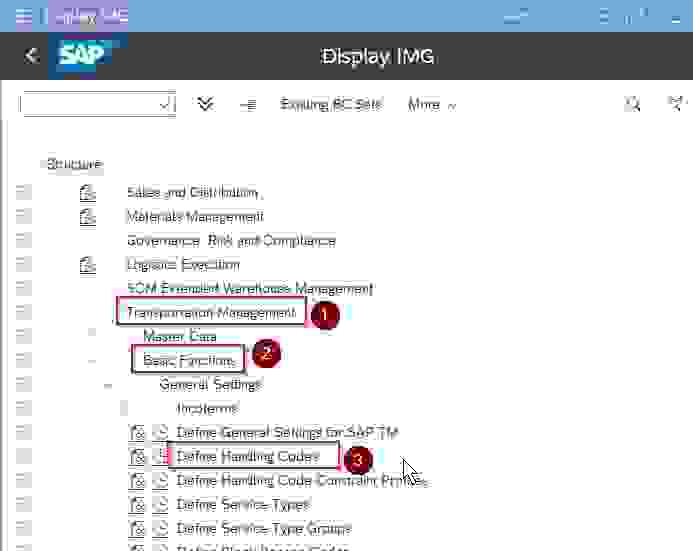
Task: Click the execute clock icon for Define Handling Codes
Action: click(x=162, y=457)
